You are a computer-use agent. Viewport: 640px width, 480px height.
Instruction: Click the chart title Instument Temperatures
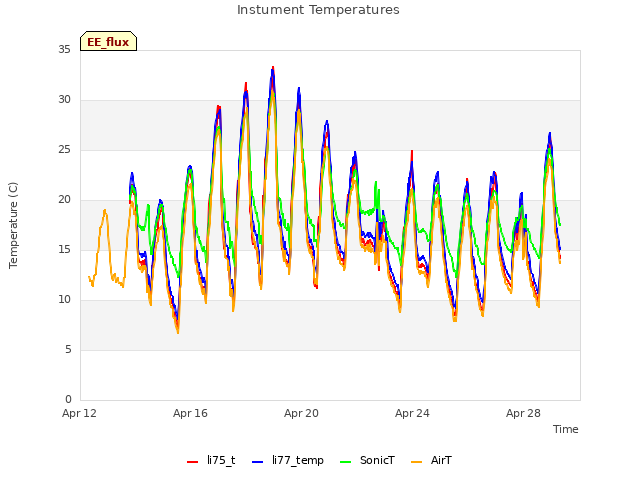pyautogui.click(x=318, y=10)
